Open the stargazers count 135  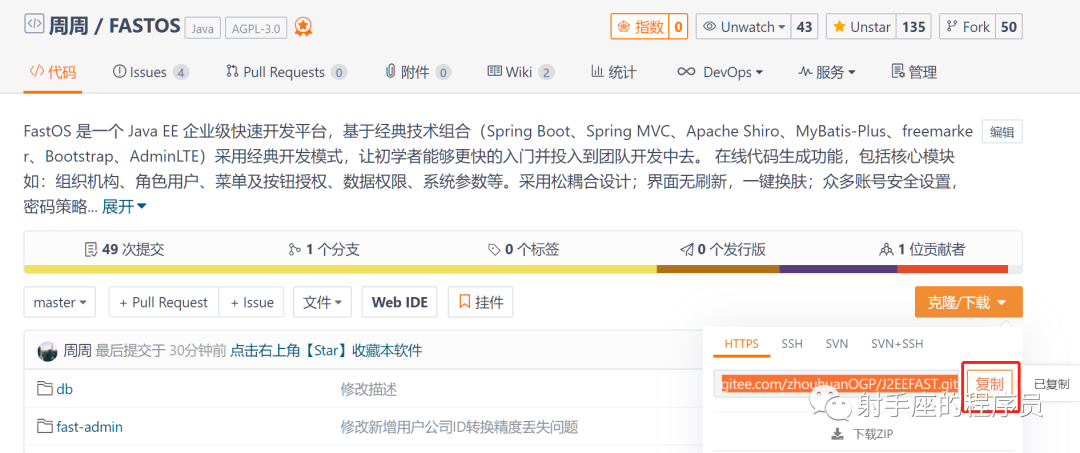point(913,27)
